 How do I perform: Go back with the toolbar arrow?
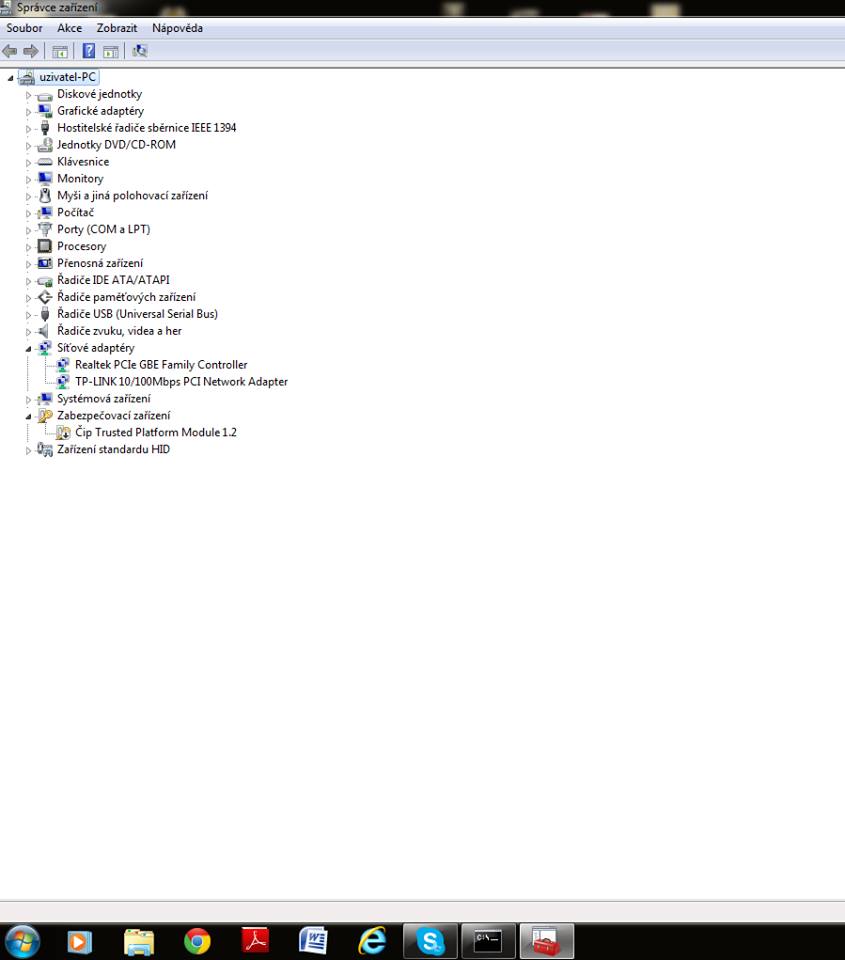click(9, 51)
